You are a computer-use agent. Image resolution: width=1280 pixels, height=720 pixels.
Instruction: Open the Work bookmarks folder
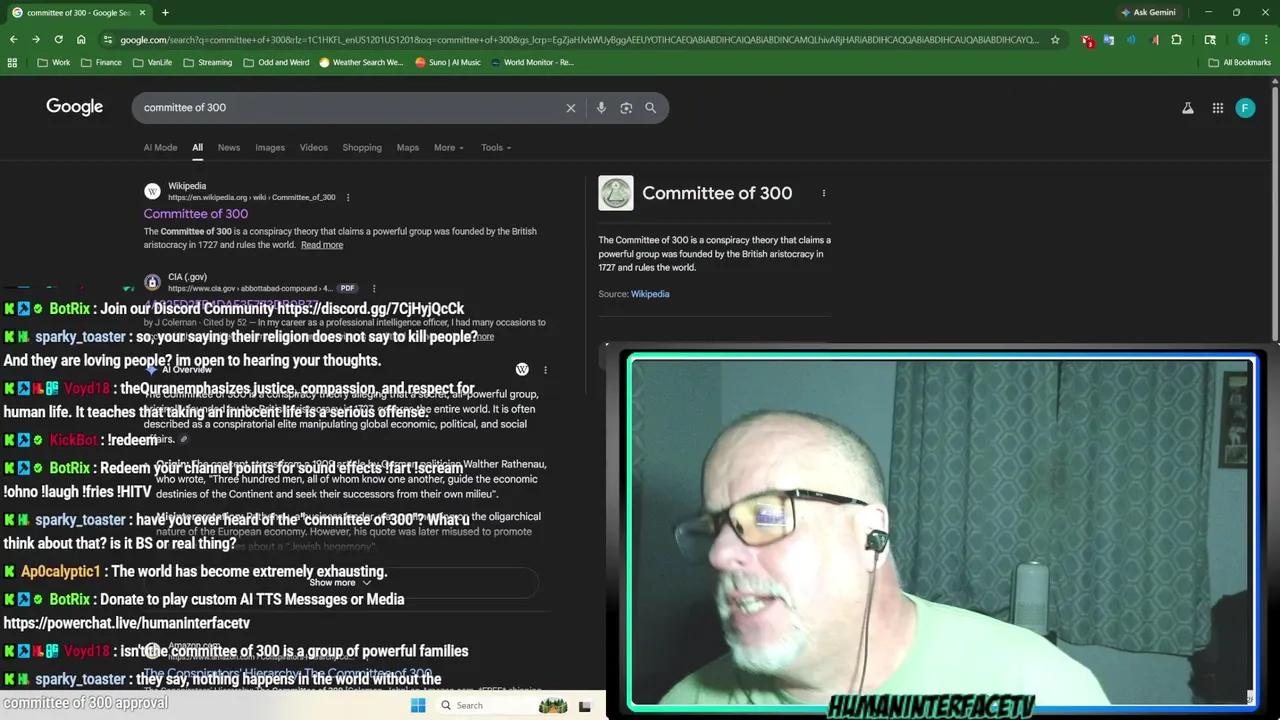click(54, 62)
